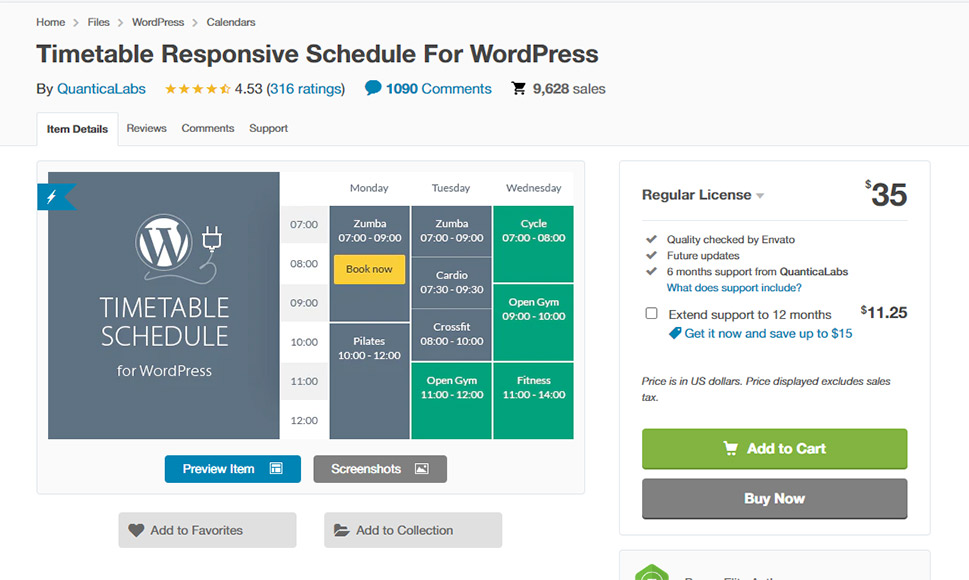Click the Screenshots button
This screenshot has width=969, height=580.
tap(380, 469)
